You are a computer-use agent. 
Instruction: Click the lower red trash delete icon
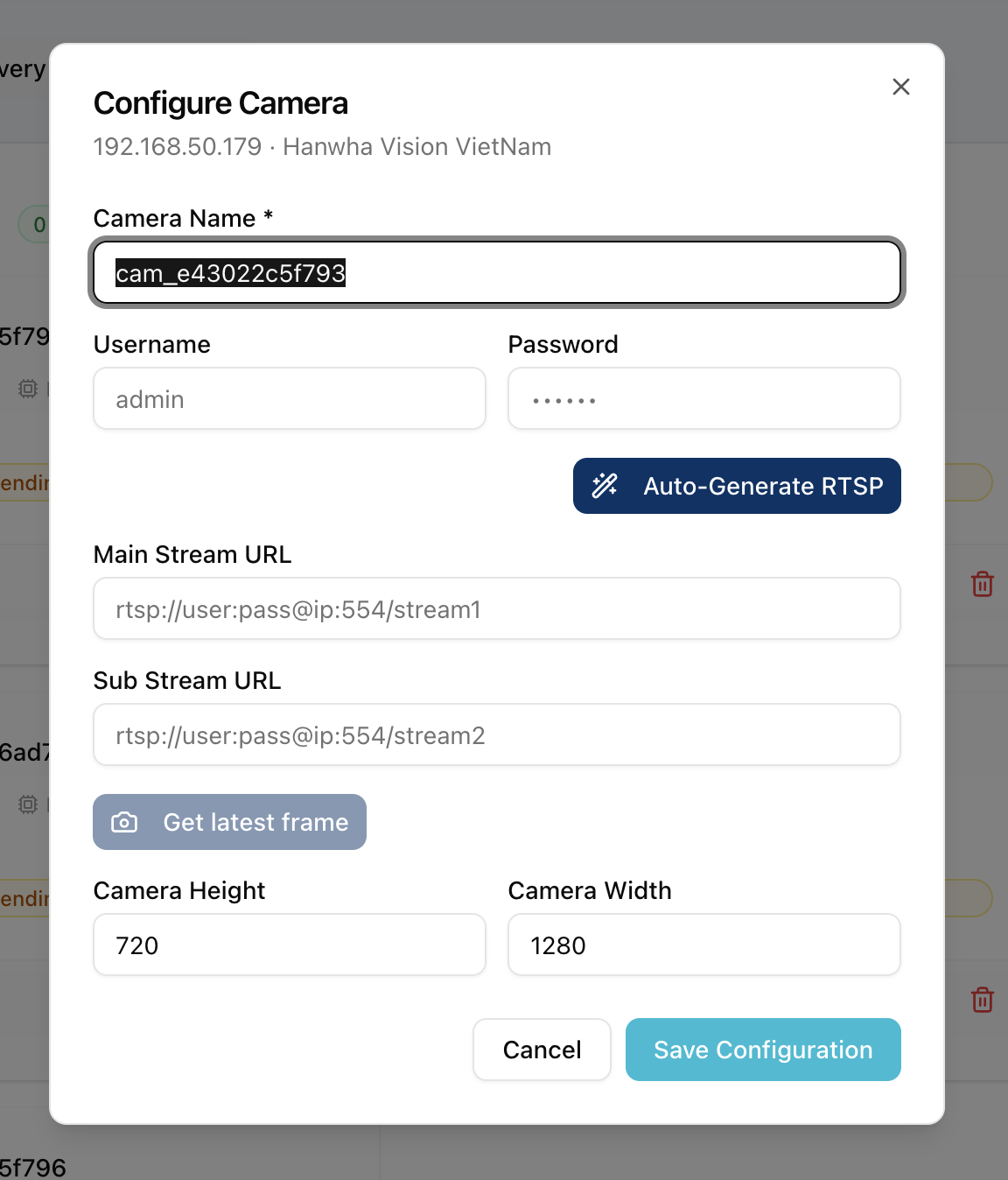coord(982,1000)
